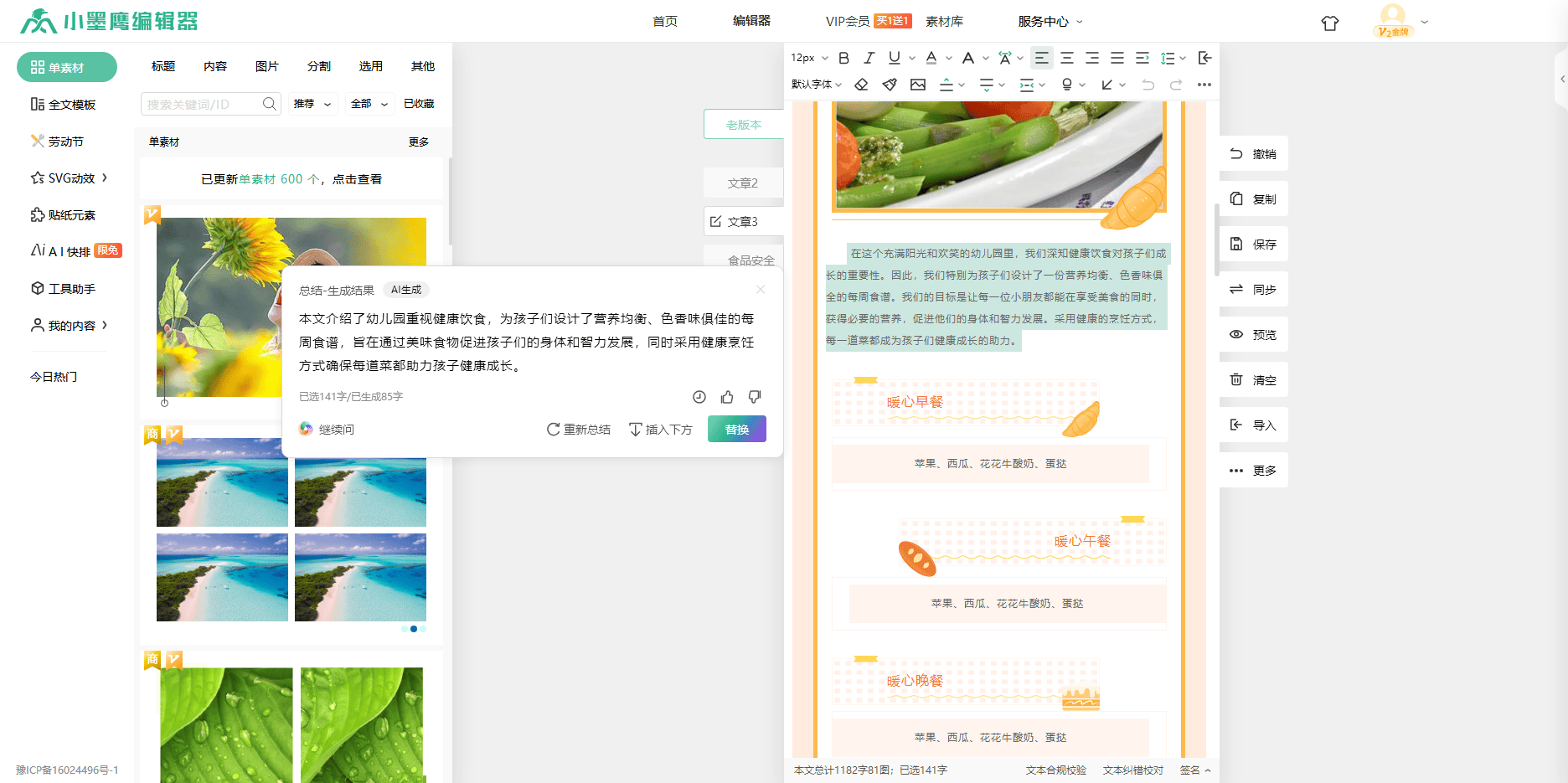
Task: Open 素材库 in top navigation
Action: [944, 21]
